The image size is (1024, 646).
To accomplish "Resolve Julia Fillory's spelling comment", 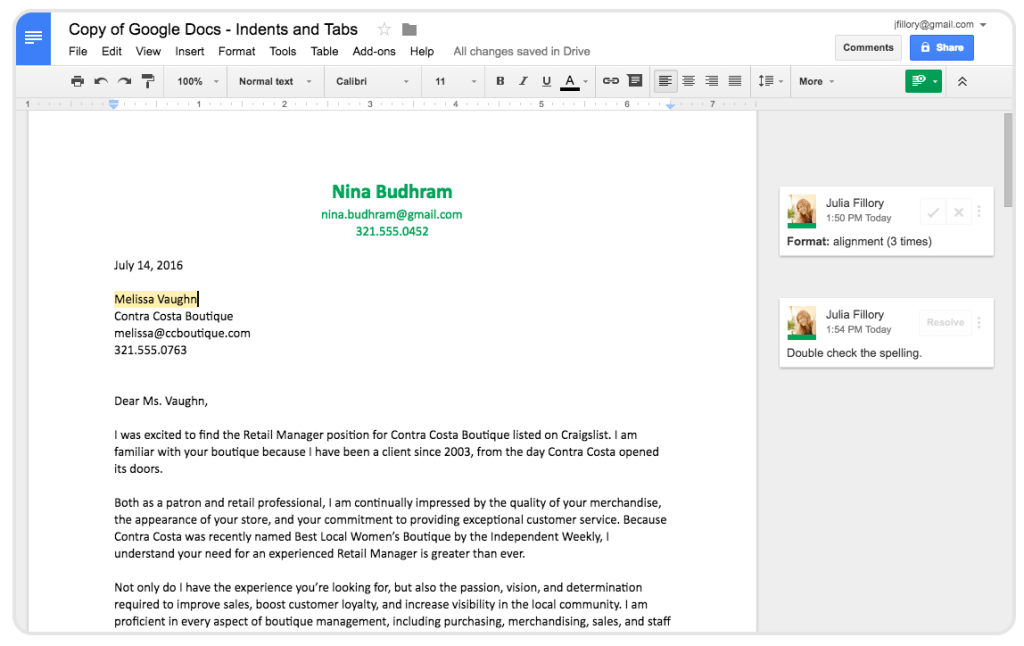I will click(x=944, y=321).
